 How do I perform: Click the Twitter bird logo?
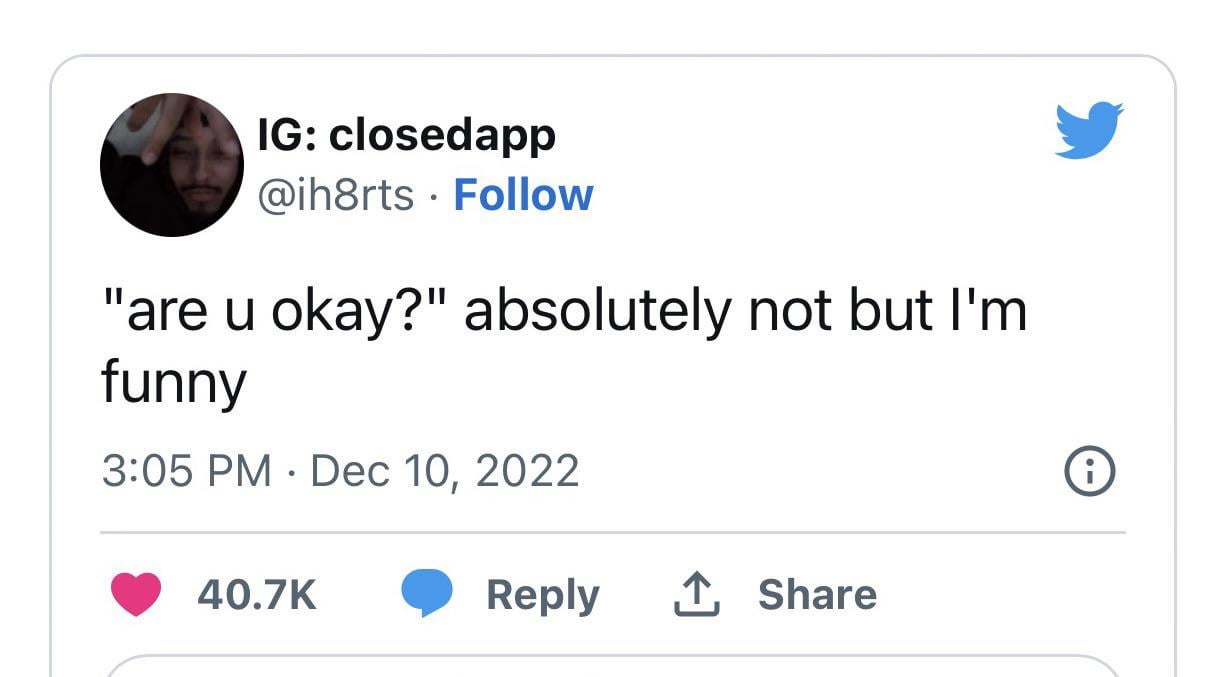pyautogui.click(x=1089, y=130)
